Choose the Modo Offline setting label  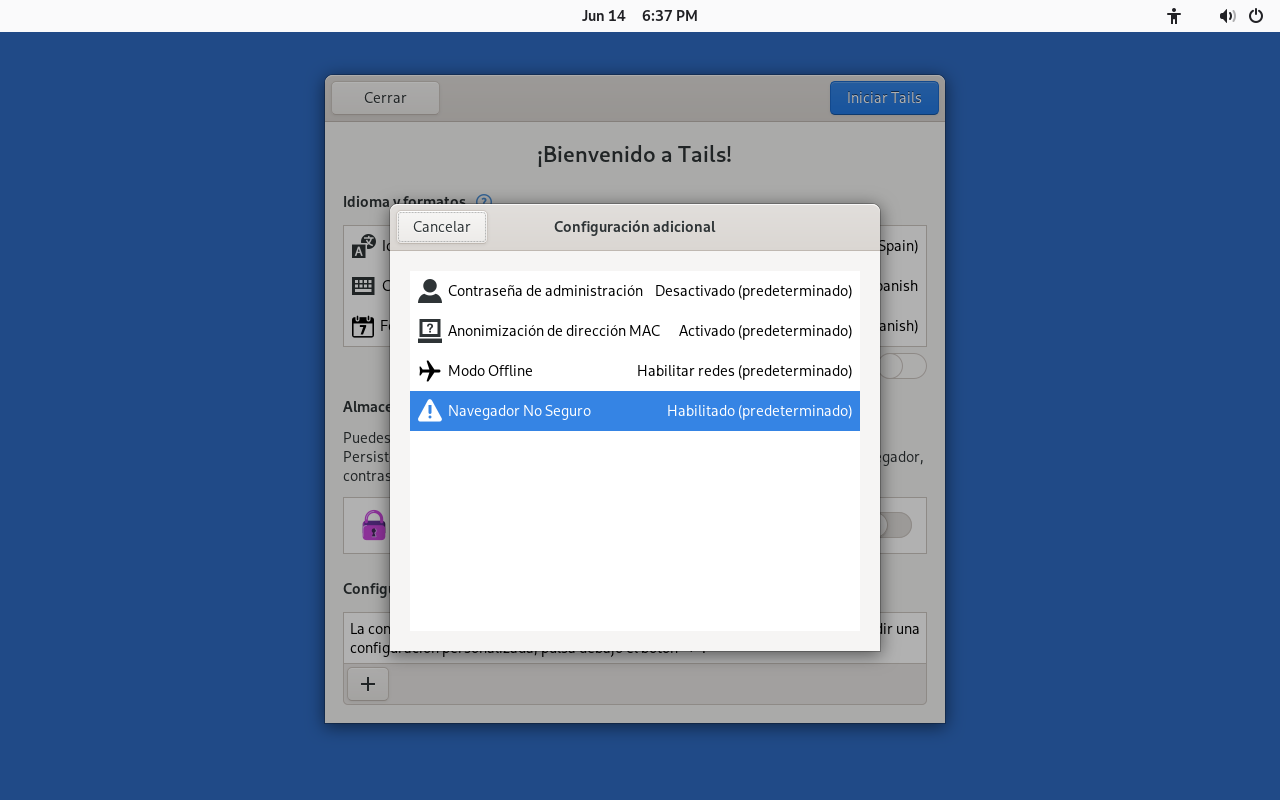[x=490, y=371]
